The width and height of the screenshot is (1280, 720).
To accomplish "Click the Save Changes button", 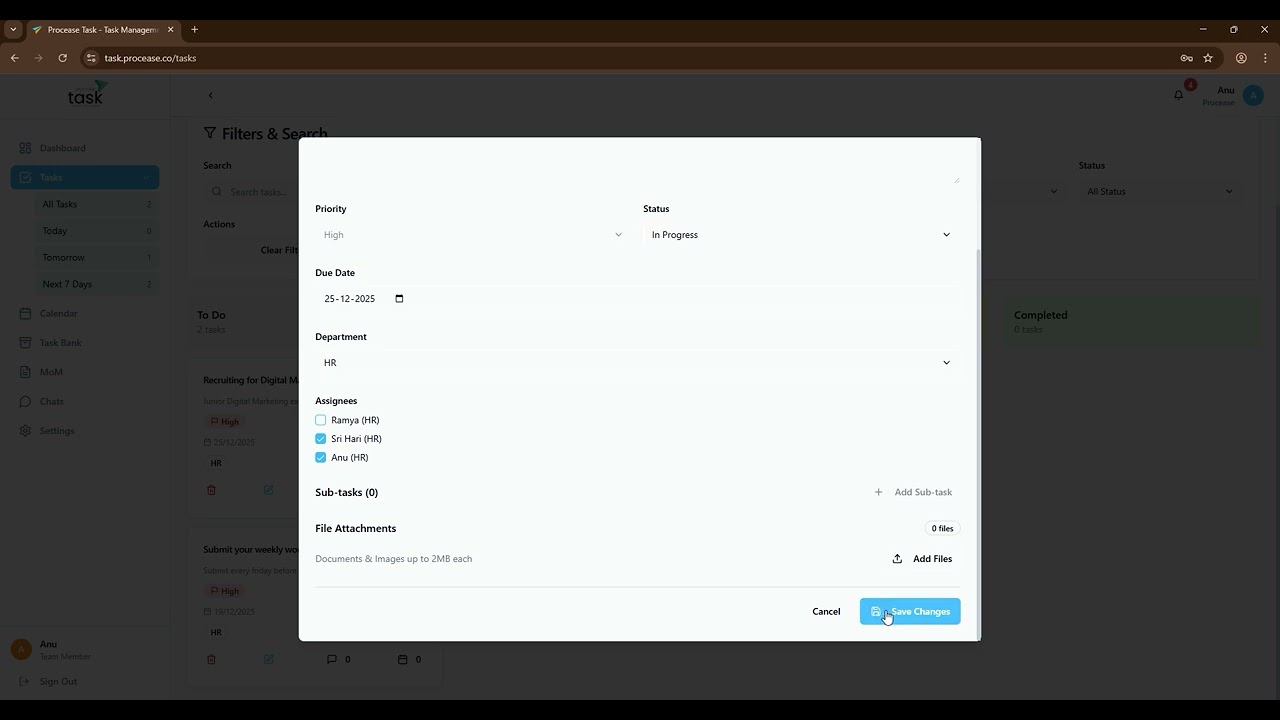I will [910, 611].
